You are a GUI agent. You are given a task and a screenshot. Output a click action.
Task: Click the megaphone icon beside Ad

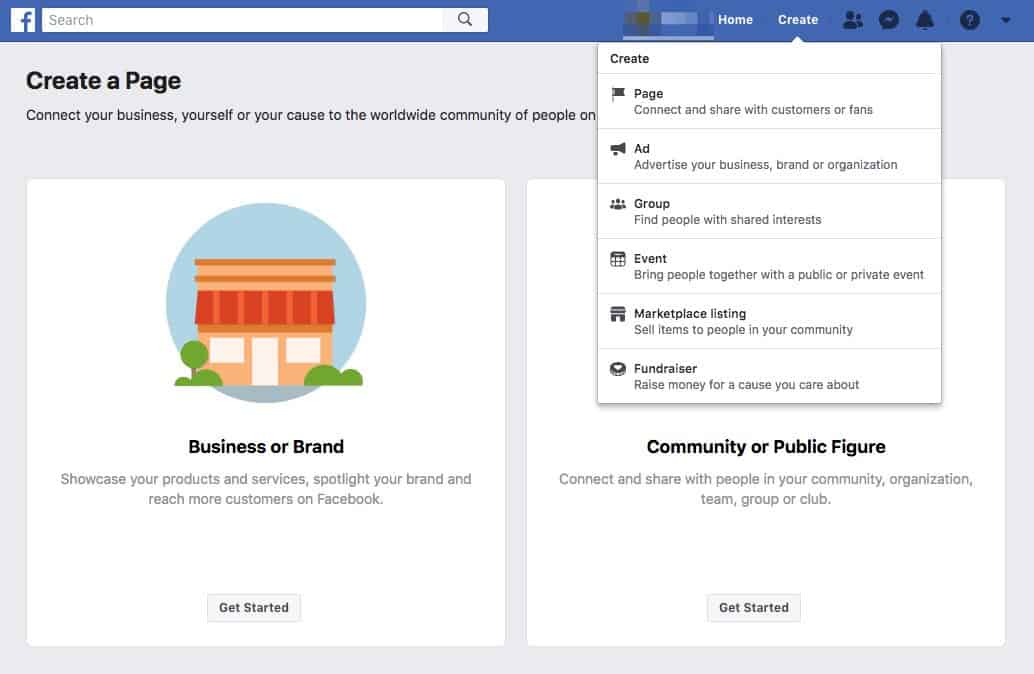620,148
